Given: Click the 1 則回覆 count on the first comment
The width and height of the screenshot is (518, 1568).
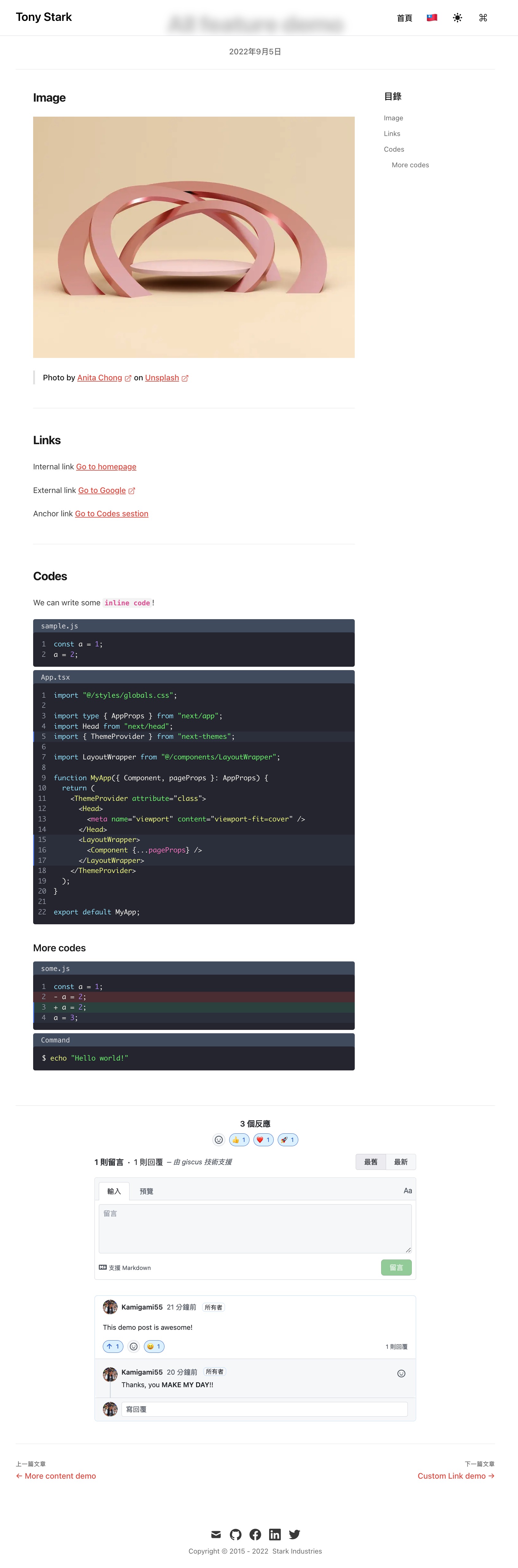Looking at the screenshot, I should point(396,1347).
